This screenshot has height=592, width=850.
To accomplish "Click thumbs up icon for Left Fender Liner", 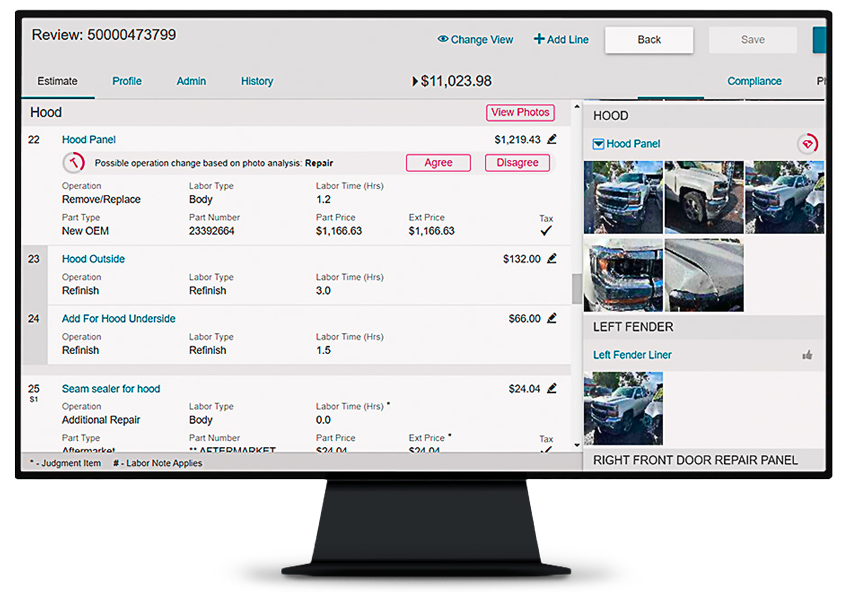I will click(807, 355).
